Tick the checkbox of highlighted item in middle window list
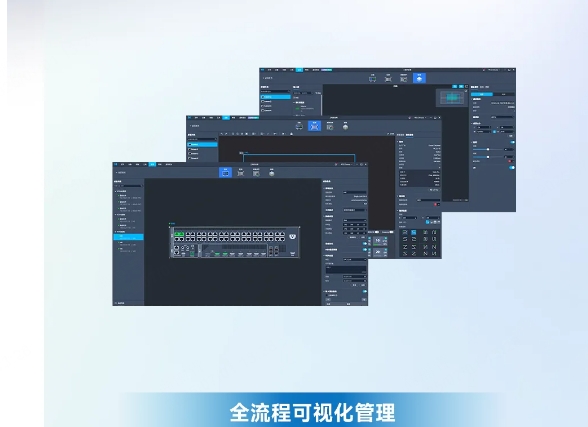 pos(190,144)
